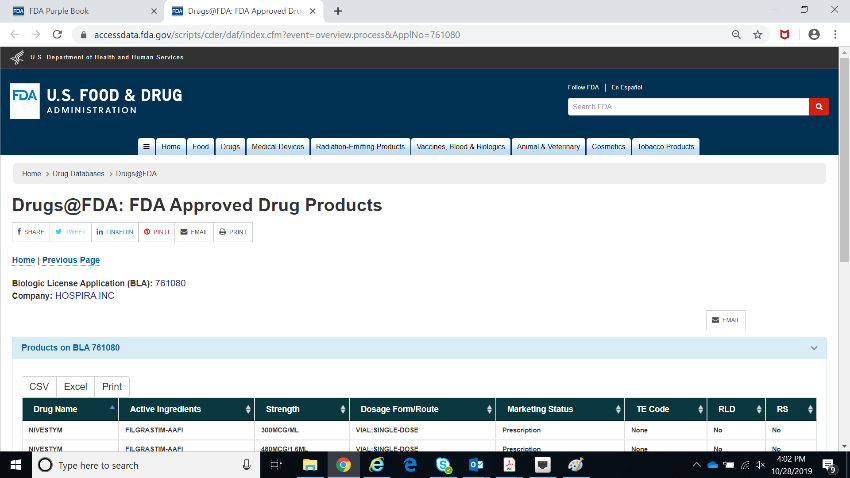Open Internet Explorer from taskbar
The height and width of the screenshot is (478, 850).
(376, 465)
